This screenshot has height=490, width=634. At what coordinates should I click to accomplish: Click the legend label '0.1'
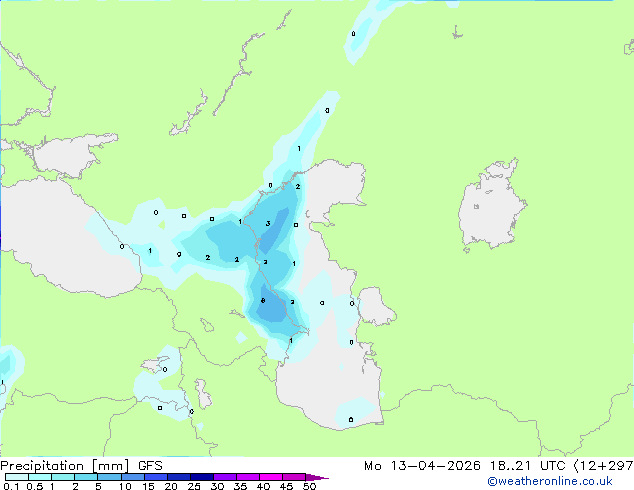[x=11, y=486]
